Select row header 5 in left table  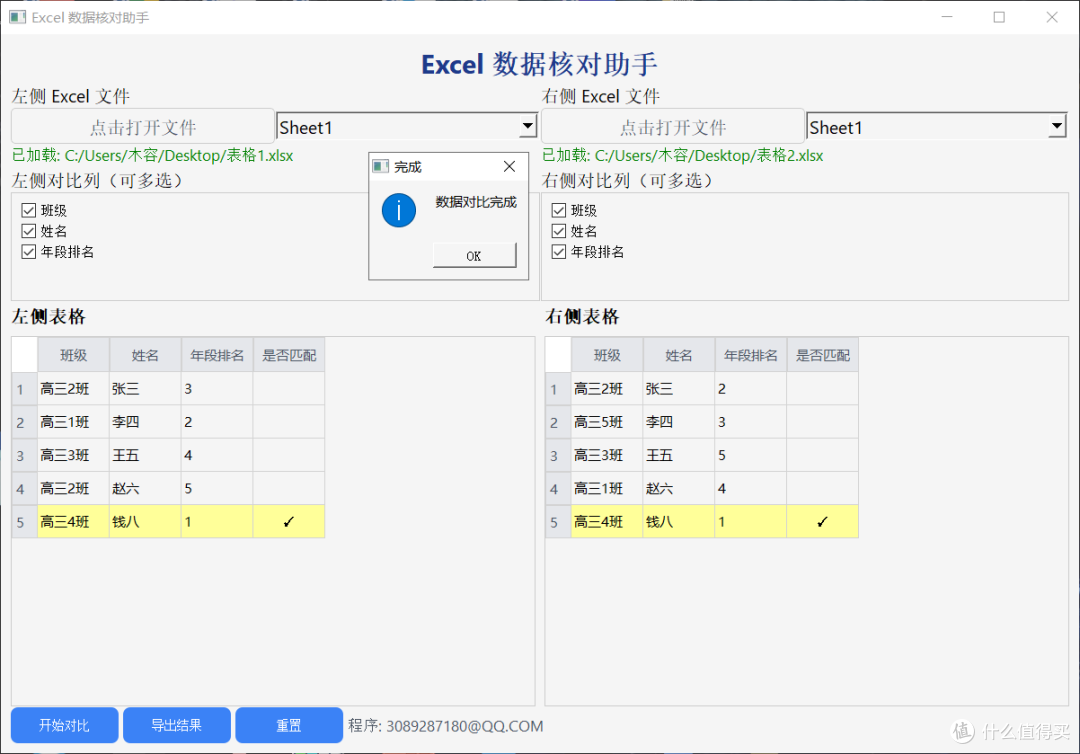pyautogui.click(x=24, y=521)
